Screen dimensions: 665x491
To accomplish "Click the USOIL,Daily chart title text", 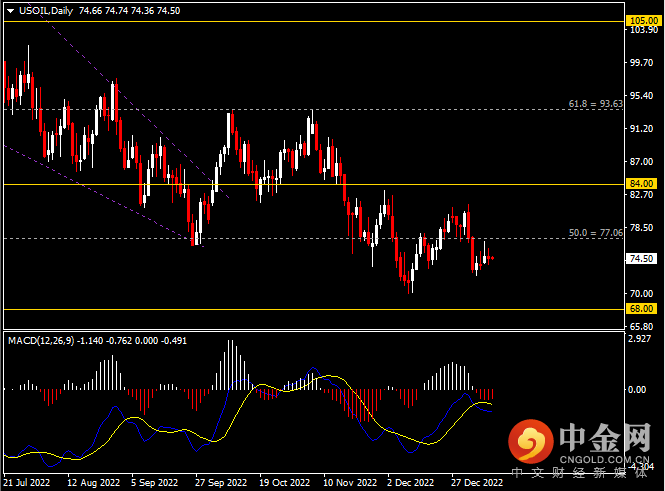I will (x=45, y=9).
